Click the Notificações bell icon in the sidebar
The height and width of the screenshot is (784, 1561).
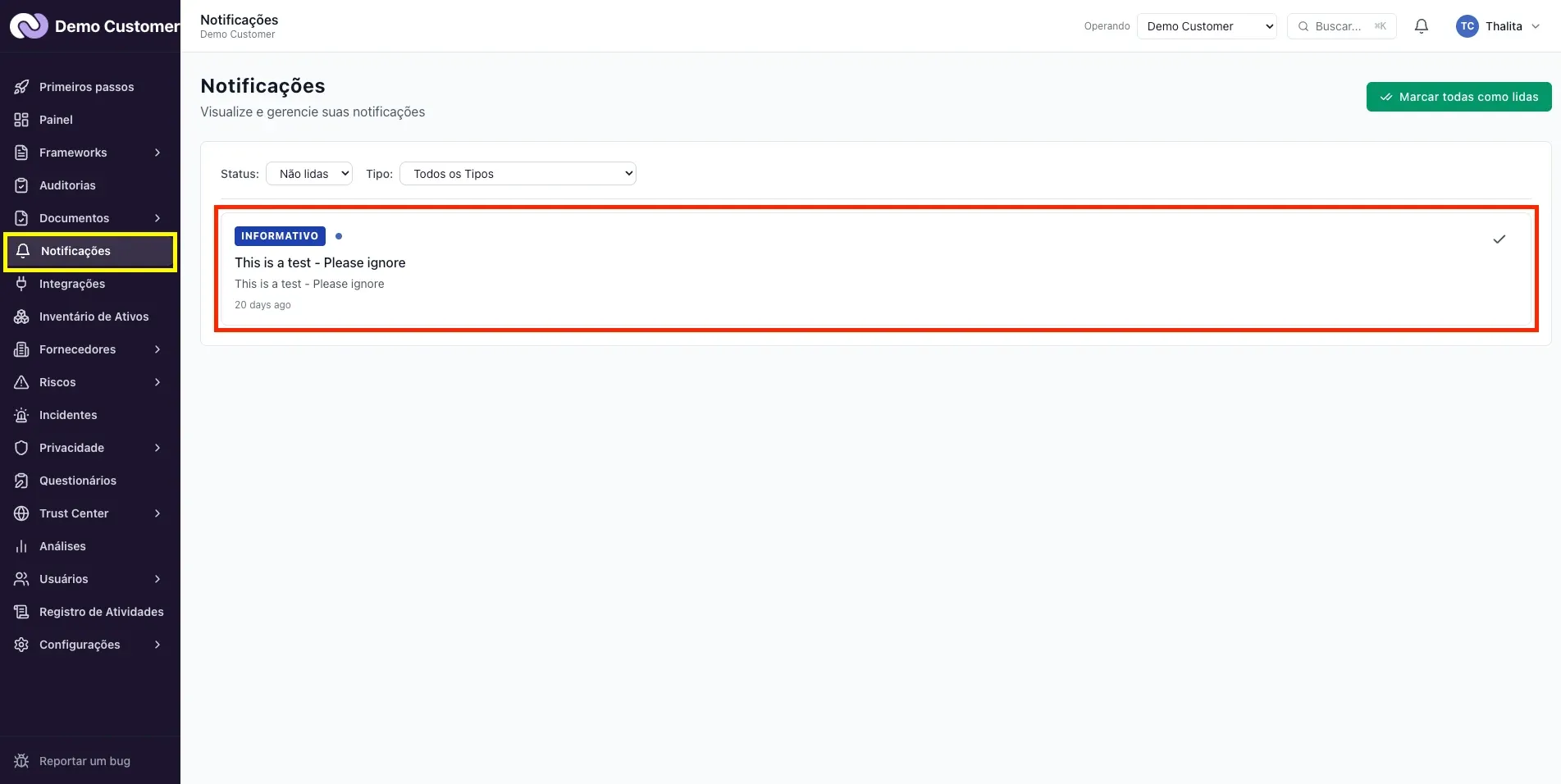point(23,251)
